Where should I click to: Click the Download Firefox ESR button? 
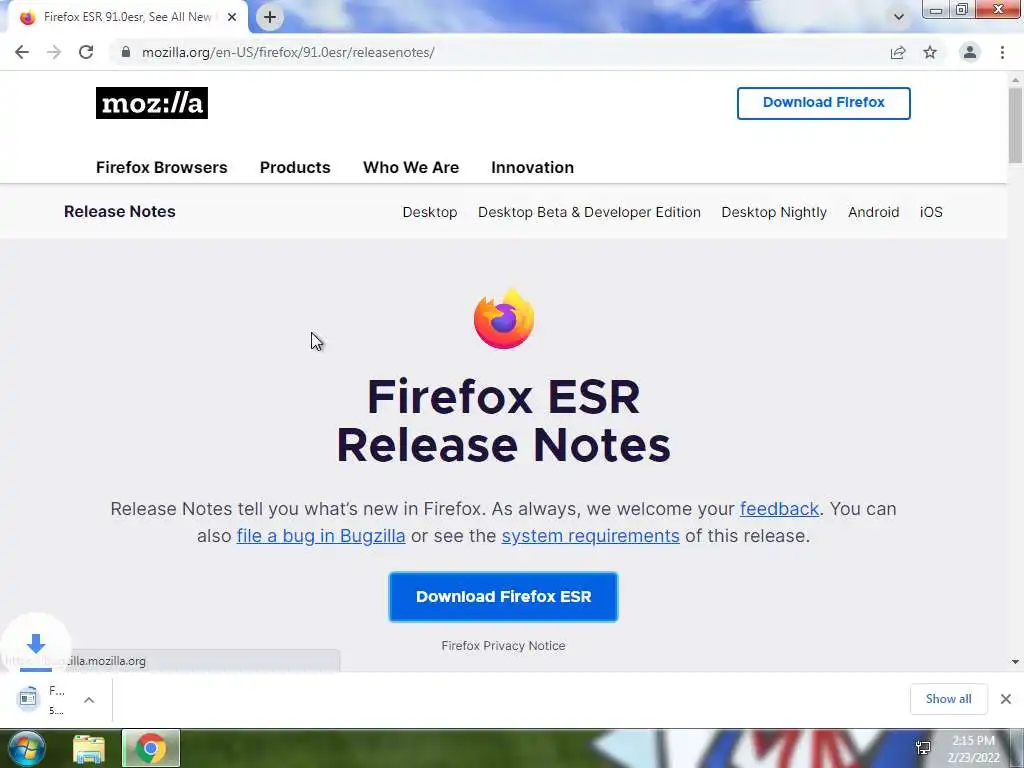click(x=503, y=597)
